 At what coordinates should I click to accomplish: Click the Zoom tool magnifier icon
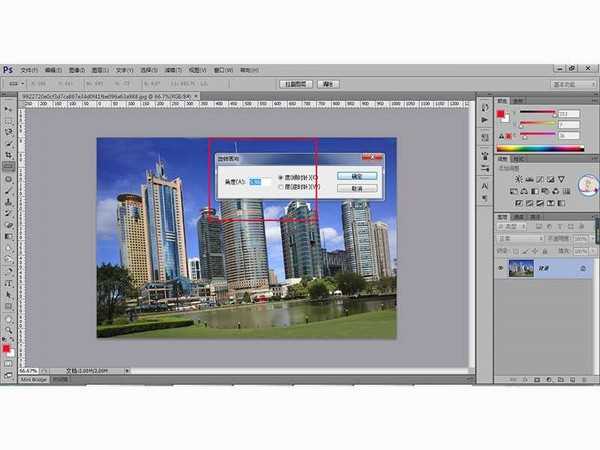click(x=9, y=331)
